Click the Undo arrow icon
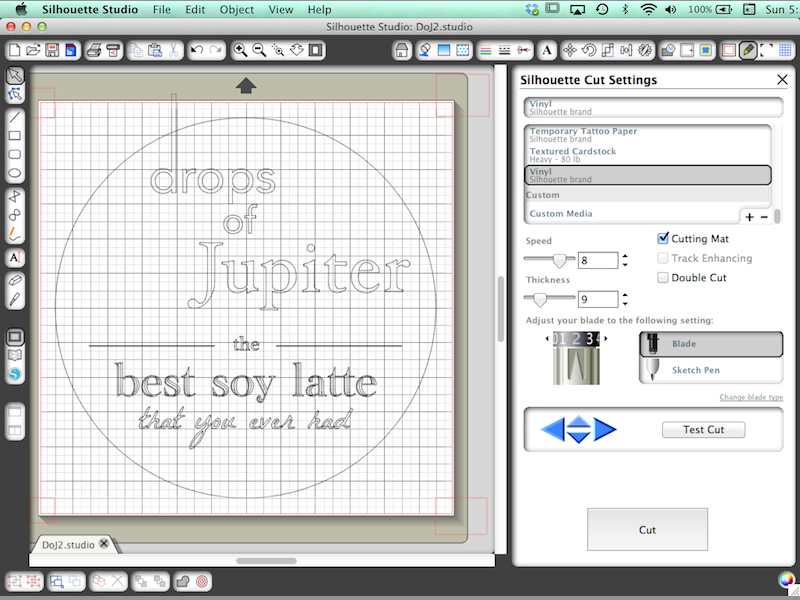The height and width of the screenshot is (600, 800). pyautogui.click(x=197, y=49)
